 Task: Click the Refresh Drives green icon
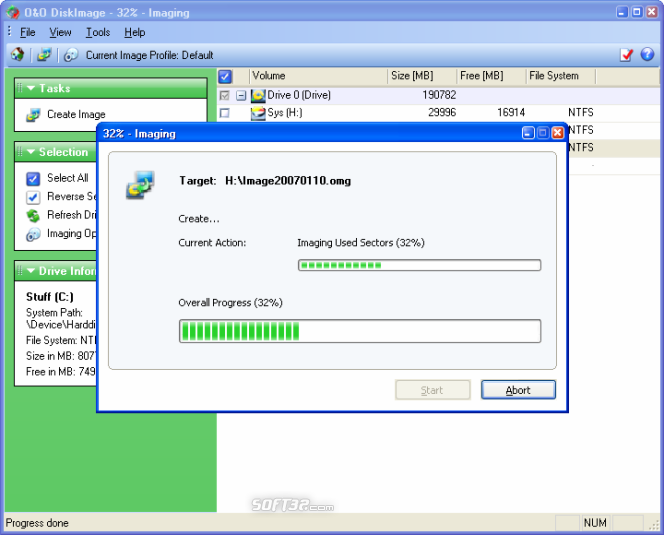(x=33, y=215)
